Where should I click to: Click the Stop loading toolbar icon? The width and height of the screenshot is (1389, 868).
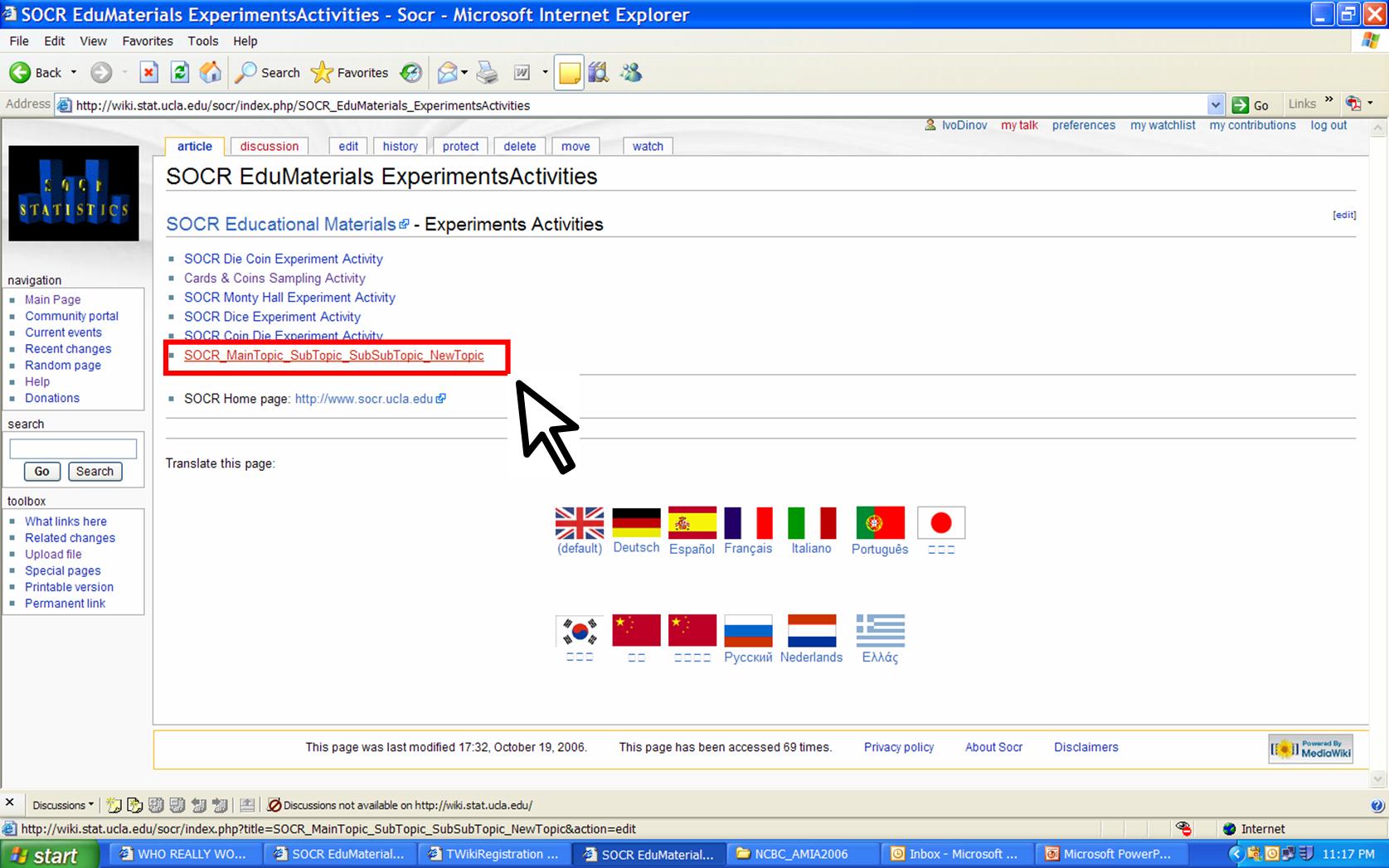(148, 73)
